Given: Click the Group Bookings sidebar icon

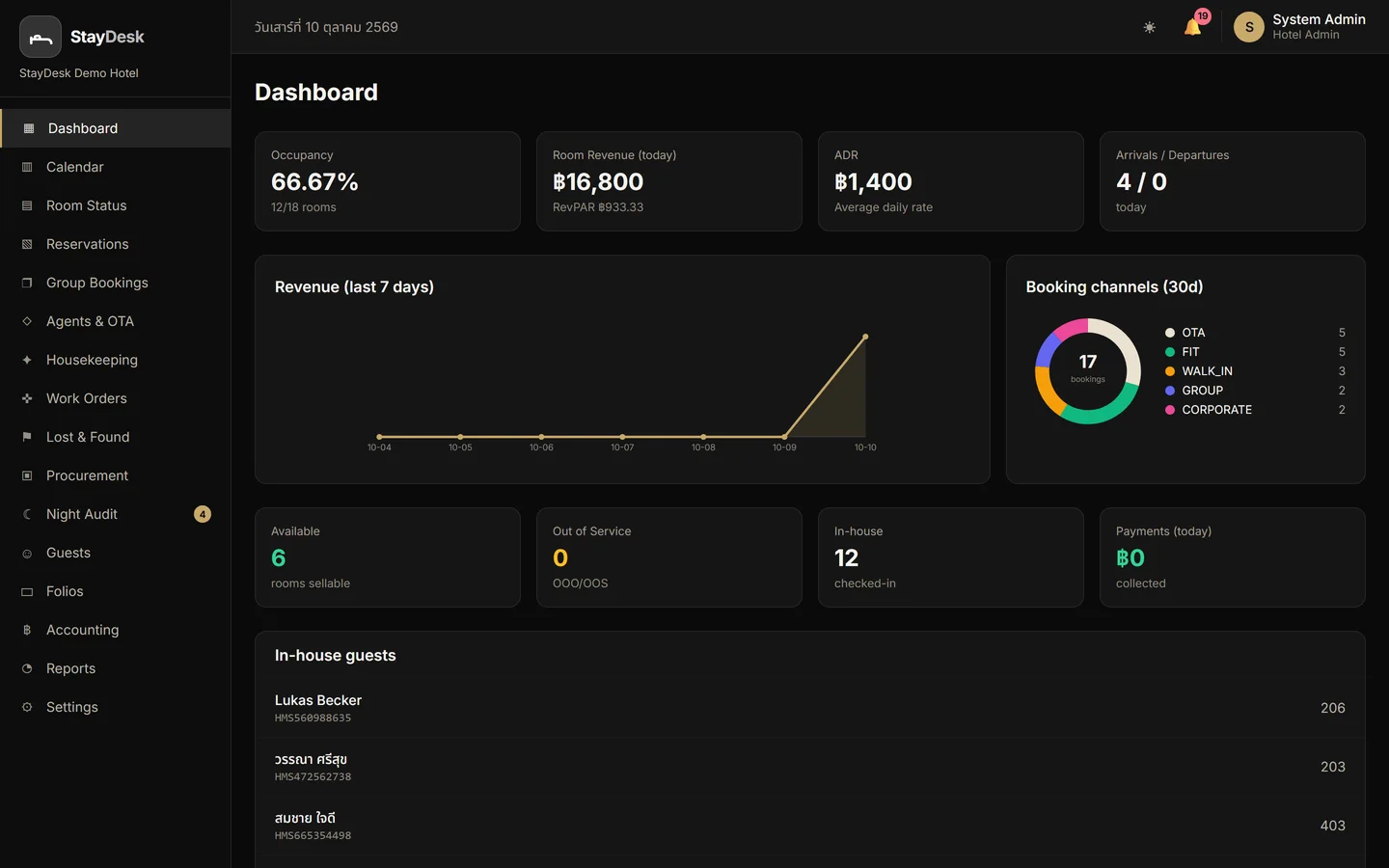Looking at the screenshot, I should click(27, 283).
